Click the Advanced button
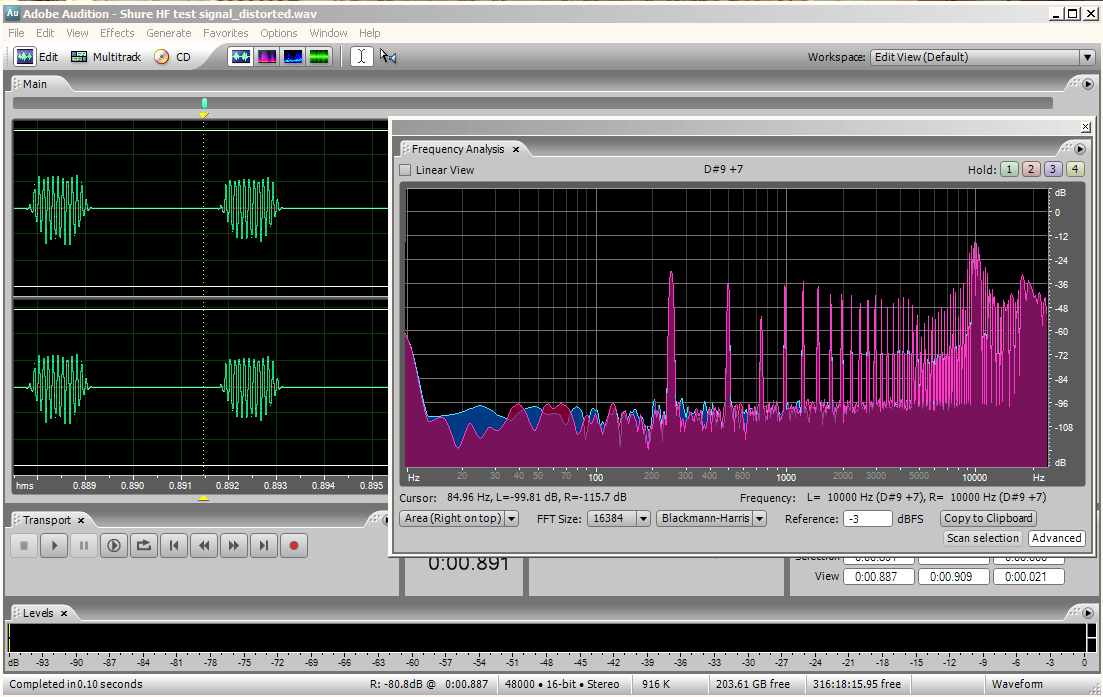The height and width of the screenshot is (697, 1103). (1056, 538)
